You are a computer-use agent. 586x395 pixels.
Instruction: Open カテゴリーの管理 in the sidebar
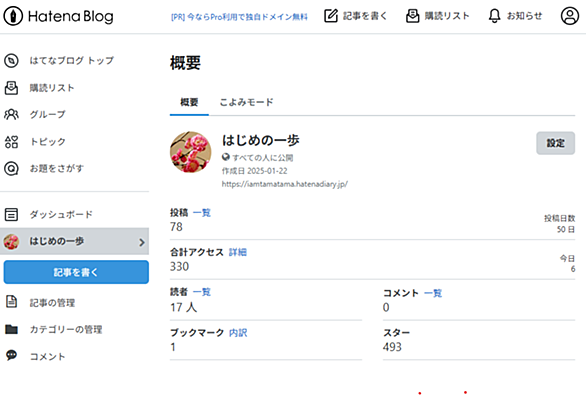(66, 330)
